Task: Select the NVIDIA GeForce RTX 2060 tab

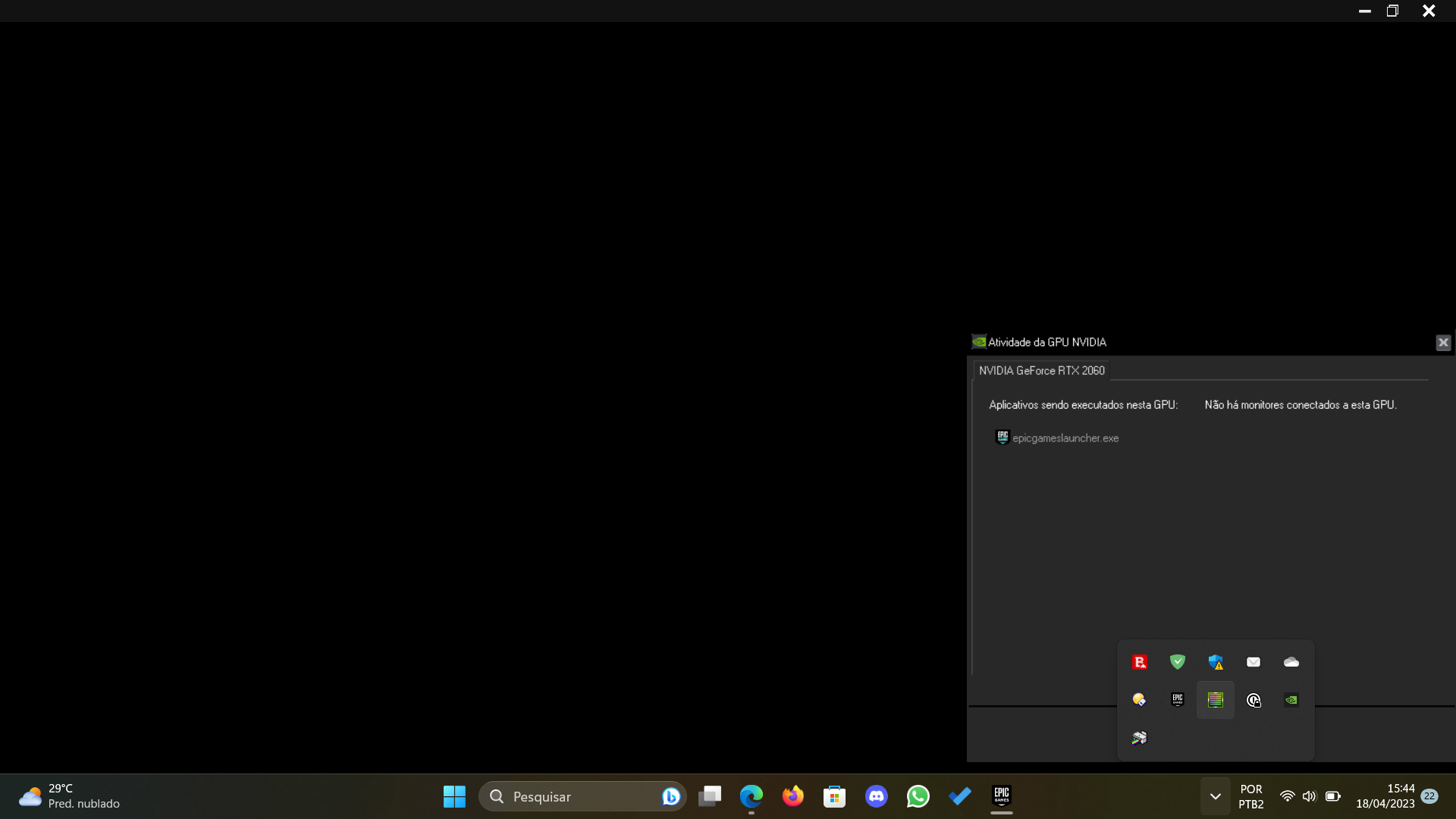Action: (x=1041, y=371)
